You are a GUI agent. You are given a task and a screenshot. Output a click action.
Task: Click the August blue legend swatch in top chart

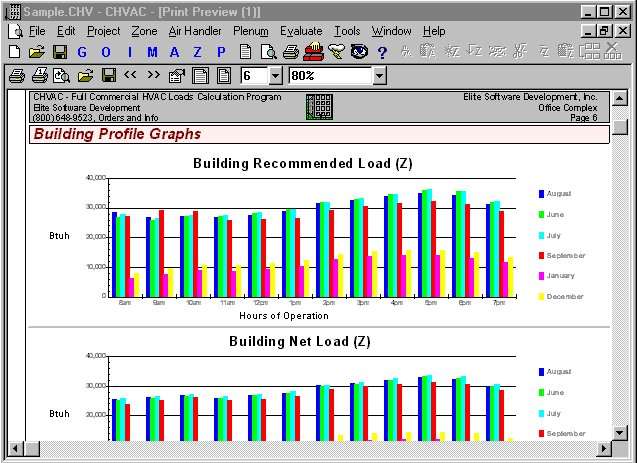[541, 193]
